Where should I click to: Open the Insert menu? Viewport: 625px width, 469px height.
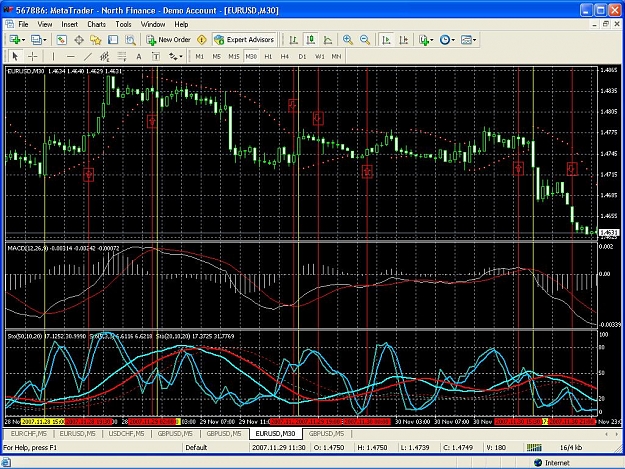[x=69, y=24]
